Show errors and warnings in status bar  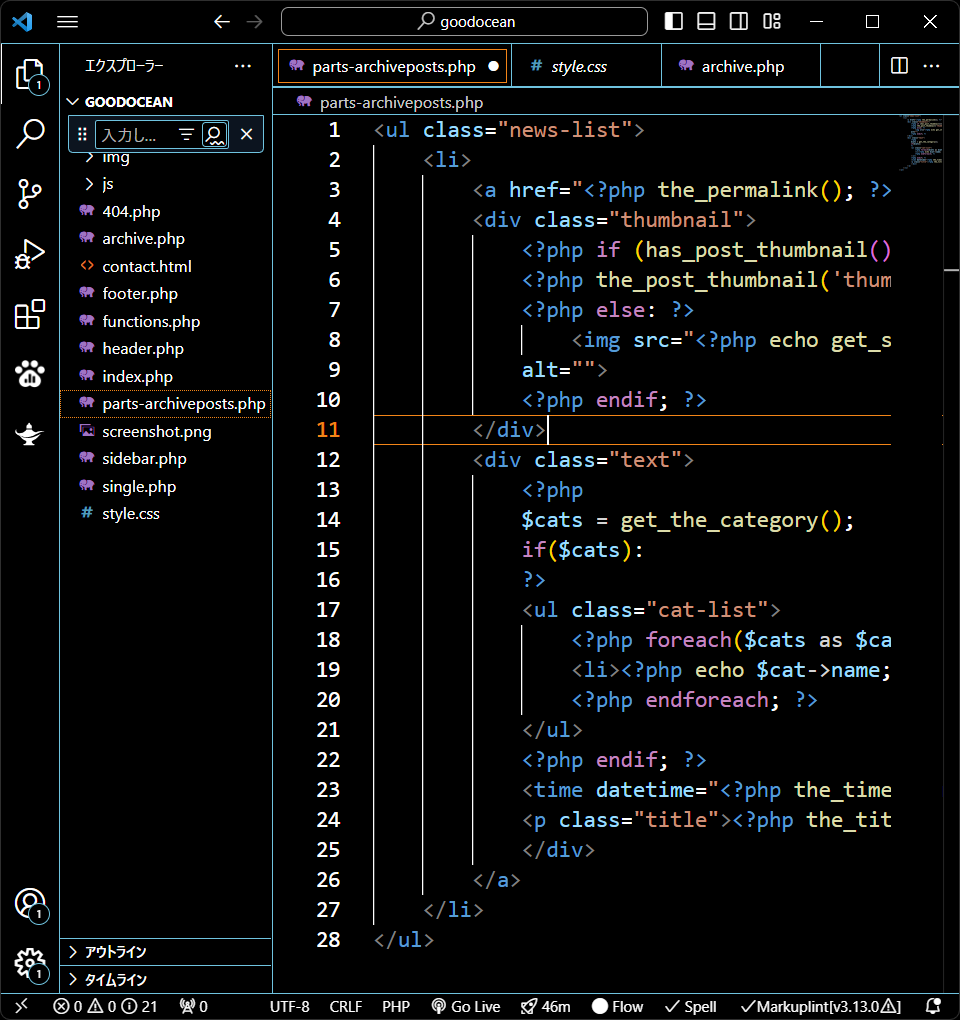pos(105,1006)
